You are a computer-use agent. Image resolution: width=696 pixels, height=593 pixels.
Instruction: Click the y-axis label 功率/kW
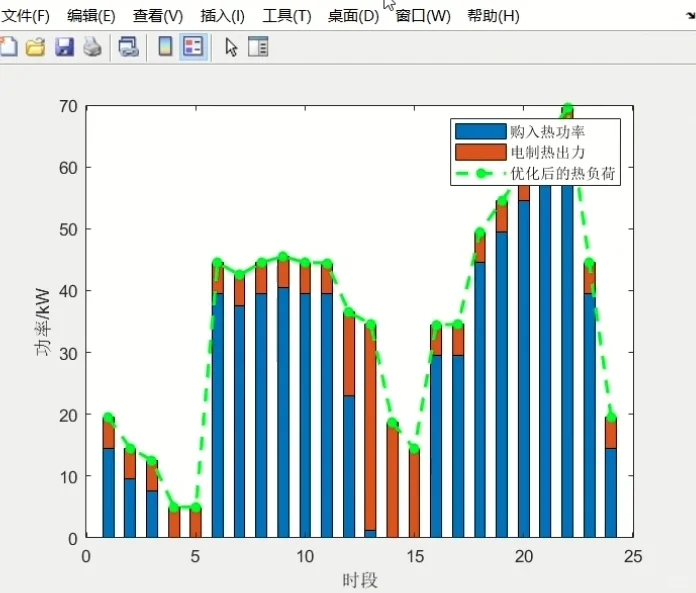click(x=43, y=322)
